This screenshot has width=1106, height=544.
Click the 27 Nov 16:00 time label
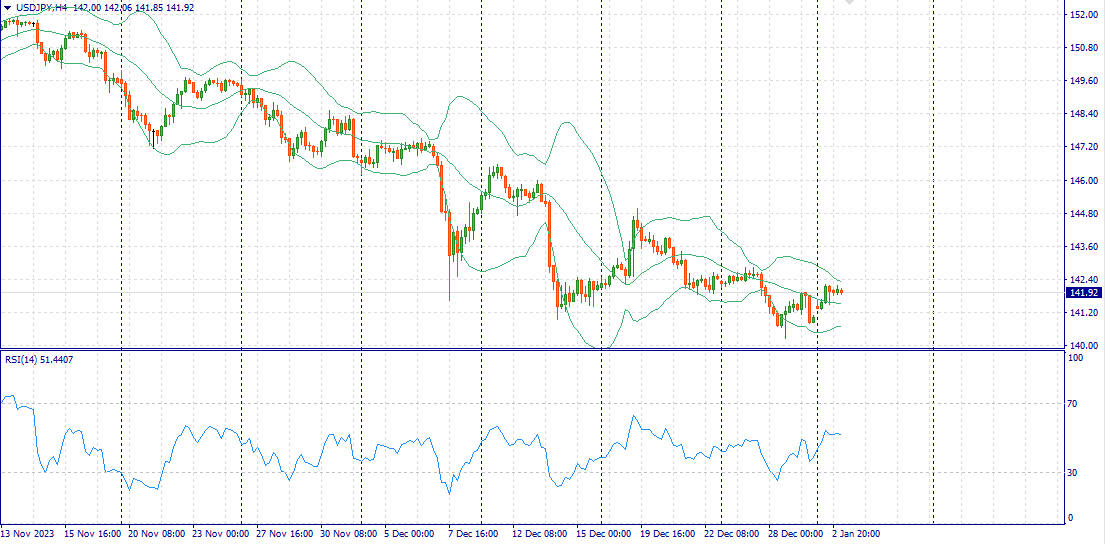point(284,534)
